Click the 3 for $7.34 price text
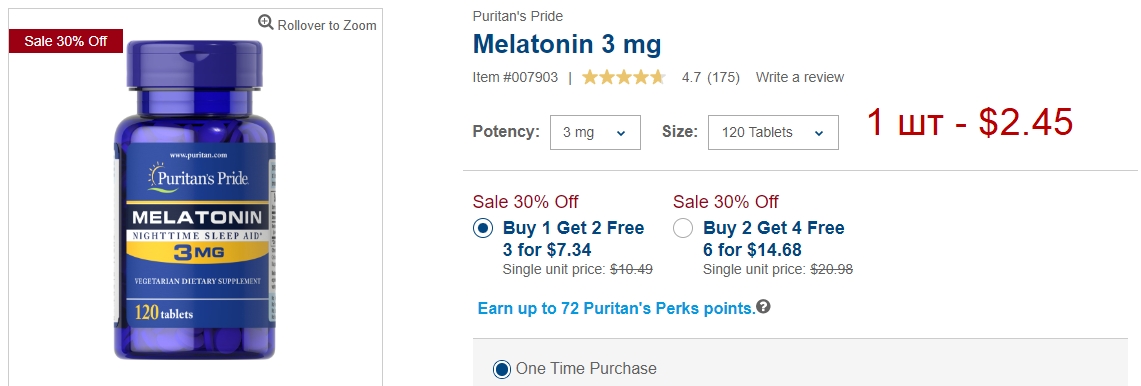This screenshot has height=386, width=1141. pos(546,250)
